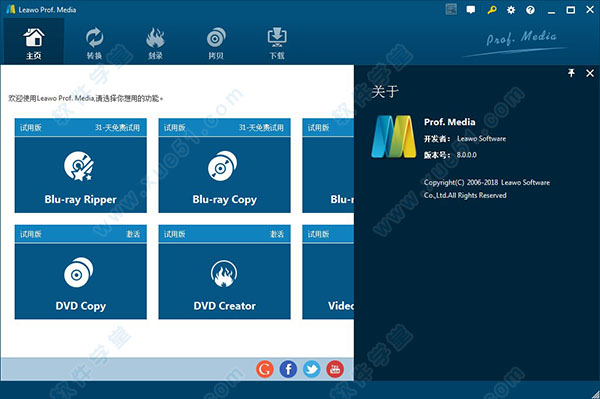The height and width of the screenshot is (399, 600).
Task: Click the 试用版 label on Blu-ray Ripper tile
Action: coord(31,127)
